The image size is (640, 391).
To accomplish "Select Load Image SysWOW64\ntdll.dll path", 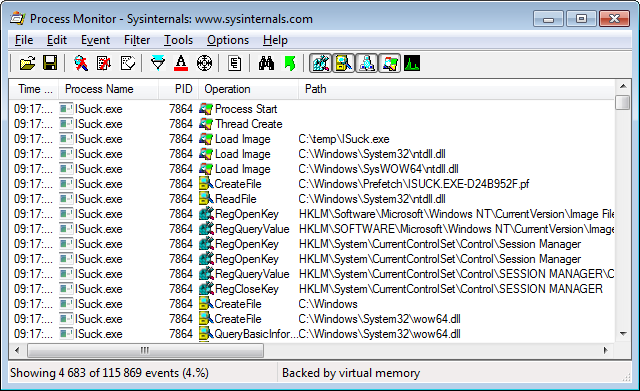I will coord(378,169).
